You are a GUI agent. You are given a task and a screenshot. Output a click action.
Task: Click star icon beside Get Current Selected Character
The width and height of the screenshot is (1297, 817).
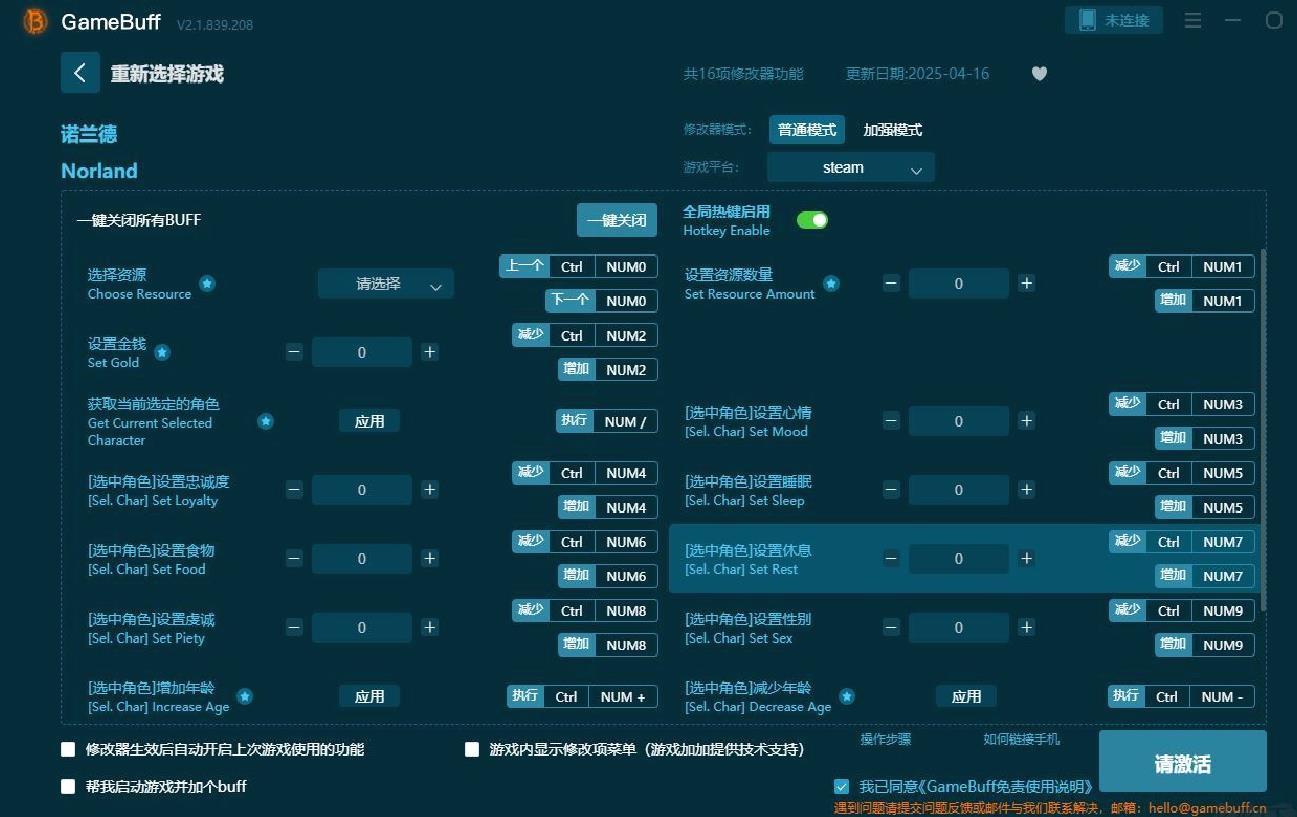click(265, 421)
